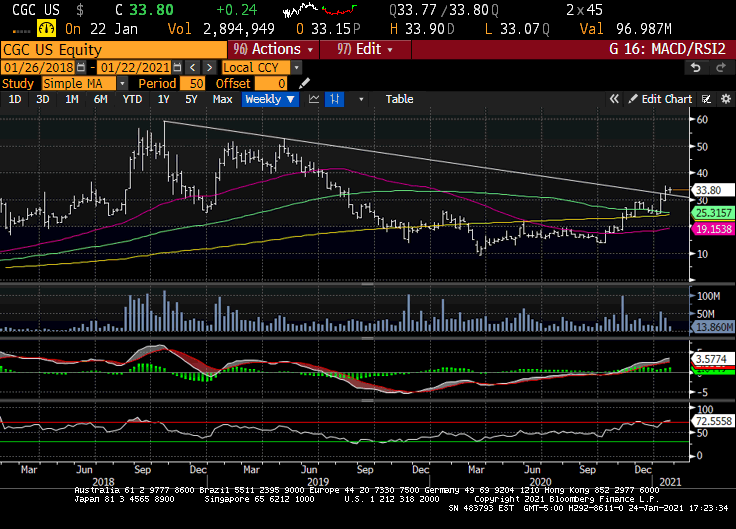Select the 3D time range

click(x=43, y=99)
